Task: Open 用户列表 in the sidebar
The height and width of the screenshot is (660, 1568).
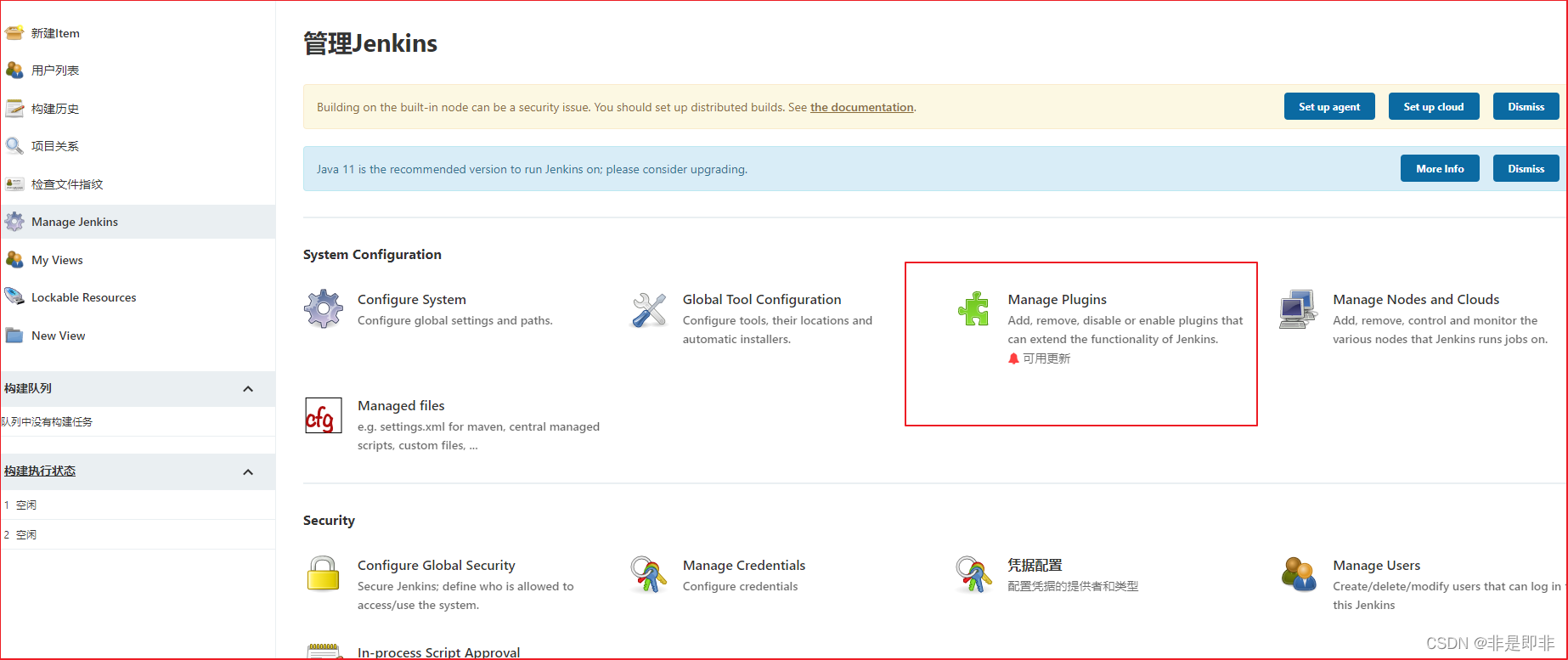Action: (55, 71)
